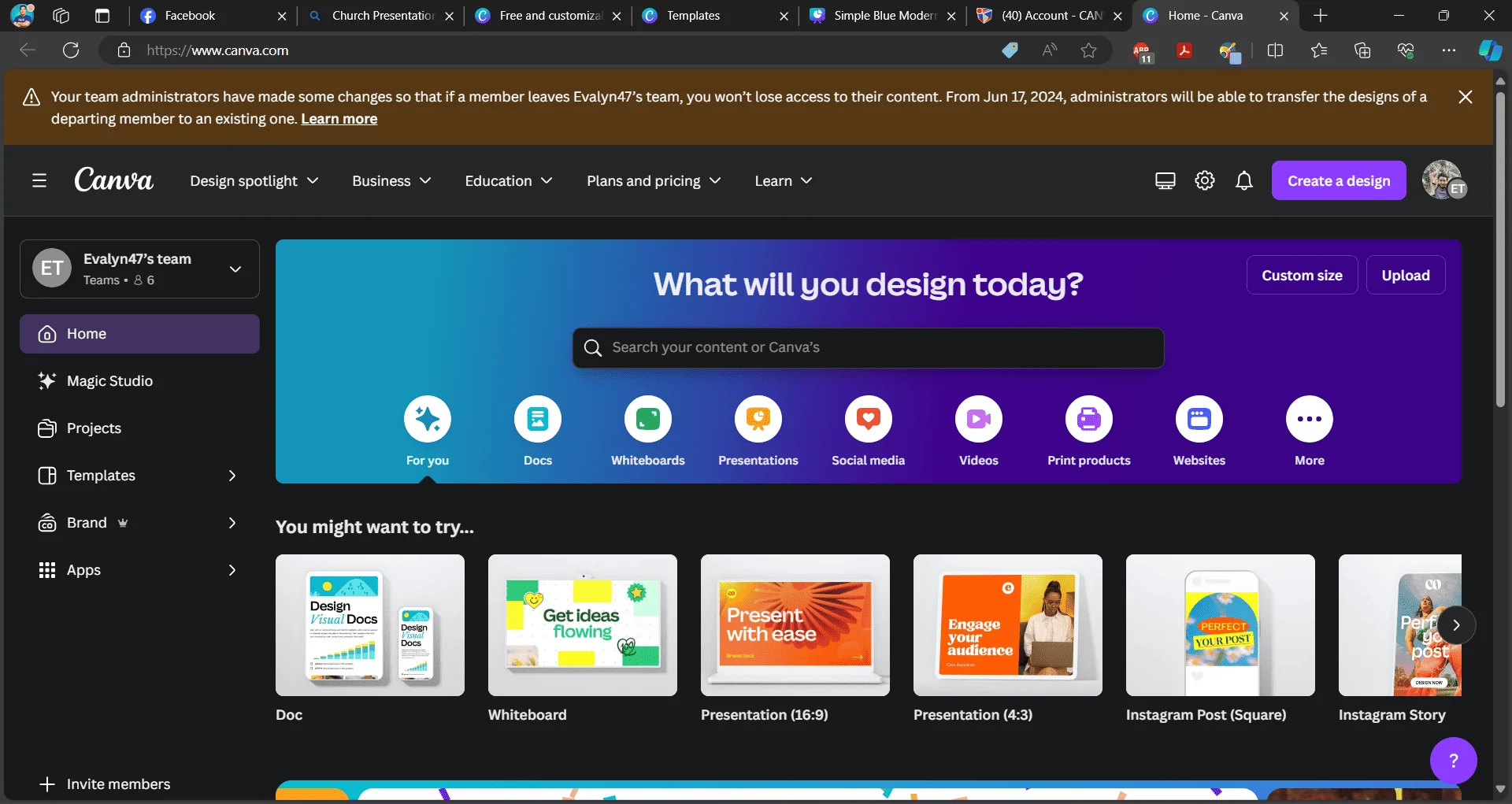Open Canva settings gear icon
1512x804 pixels.
1205,181
